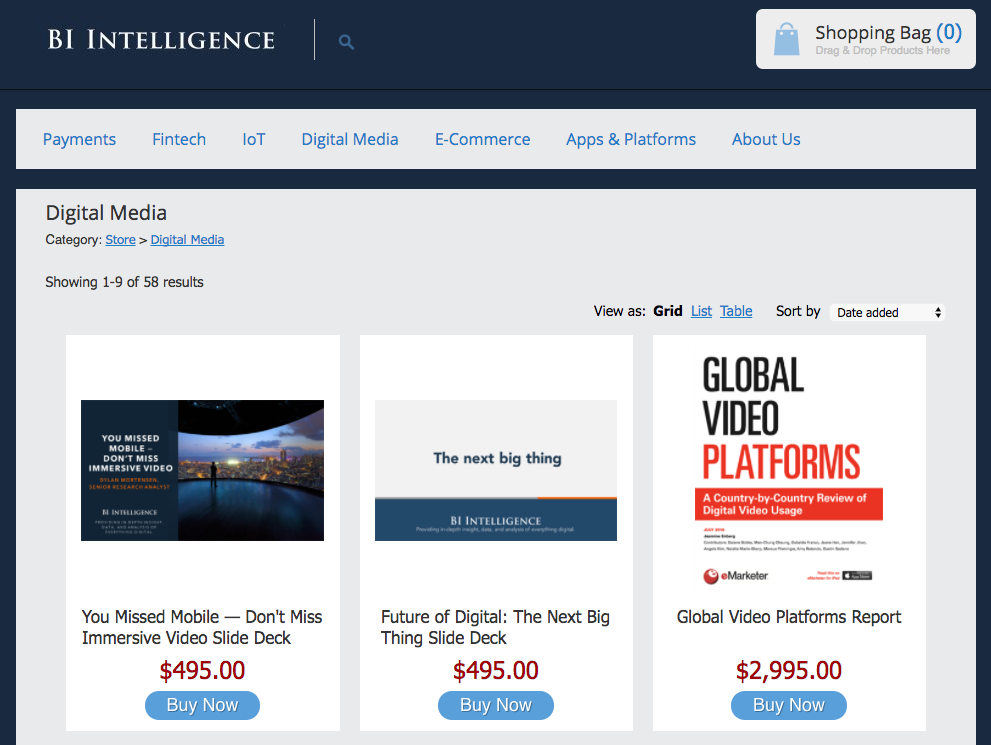Image resolution: width=991 pixels, height=745 pixels.
Task: Open 'Global Video Platforms Report' title
Action: [789, 617]
